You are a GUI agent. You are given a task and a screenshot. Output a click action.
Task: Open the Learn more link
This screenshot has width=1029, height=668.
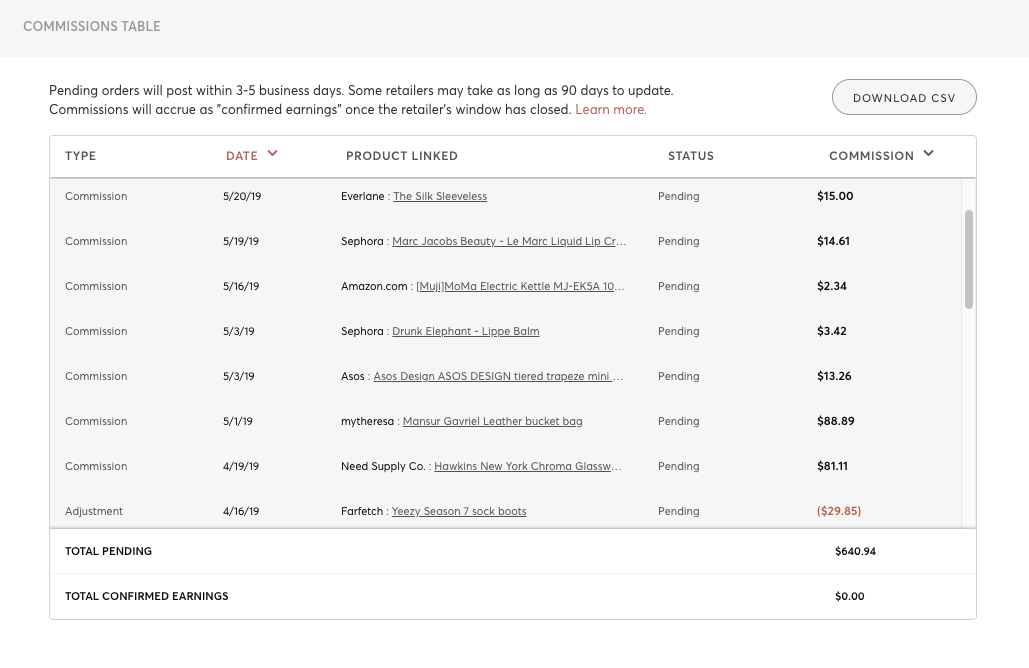point(610,110)
